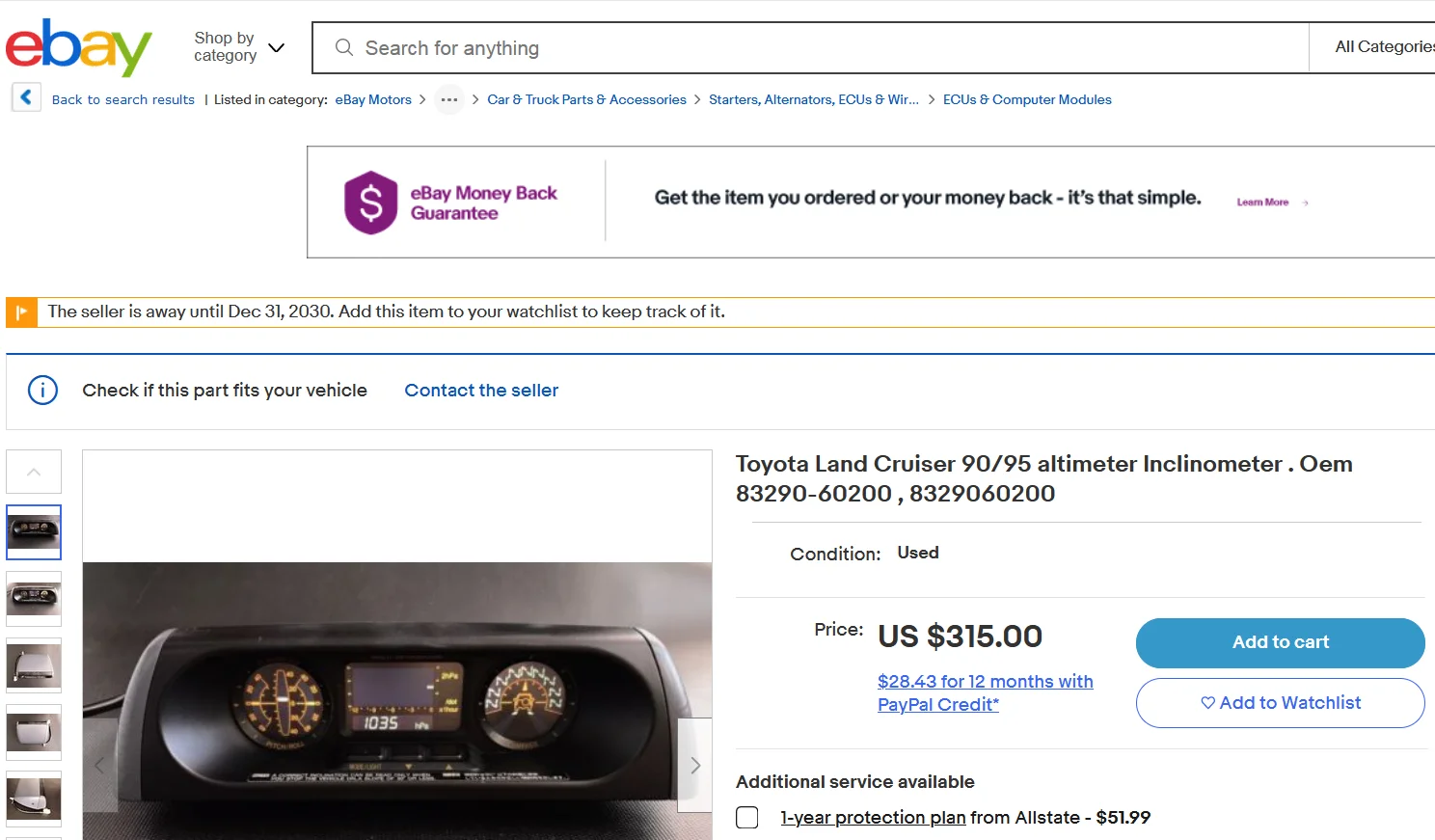The image size is (1435, 840).
Task: Expand the hidden breadcrumb ellipsis
Action: tap(449, 99)
